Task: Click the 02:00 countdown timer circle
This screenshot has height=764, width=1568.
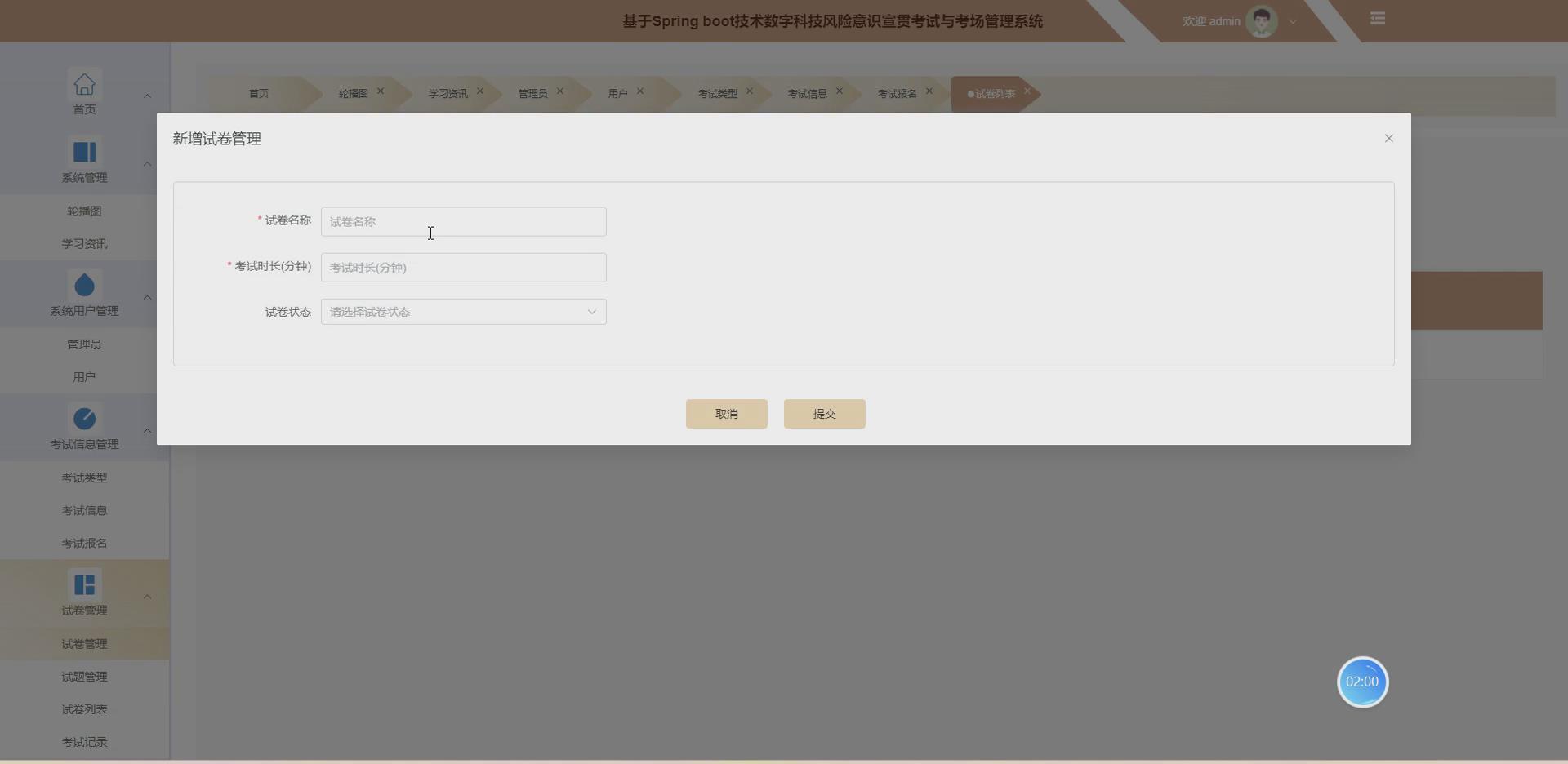Action: (1361, 682)
